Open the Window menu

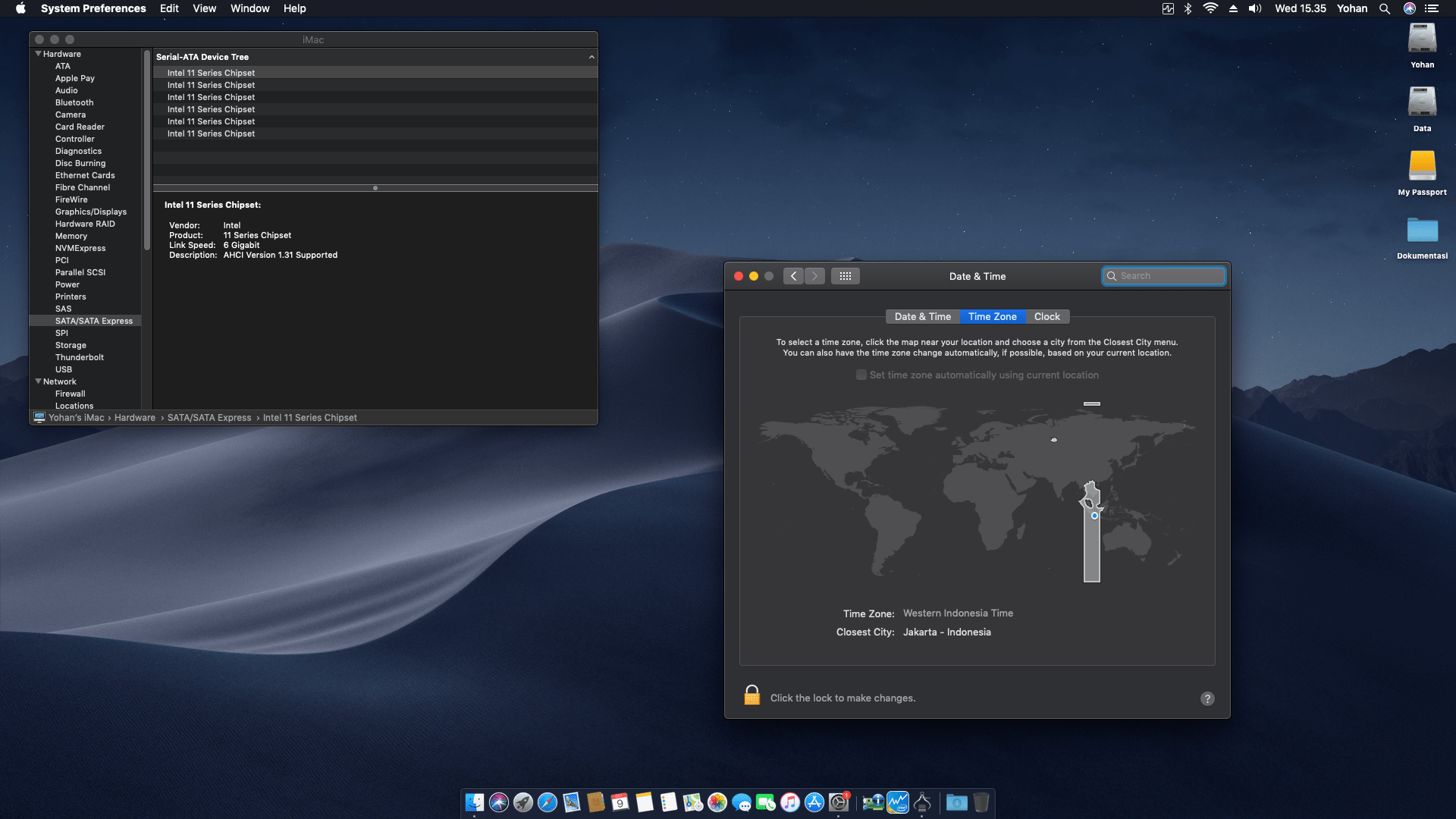[249, 8]
